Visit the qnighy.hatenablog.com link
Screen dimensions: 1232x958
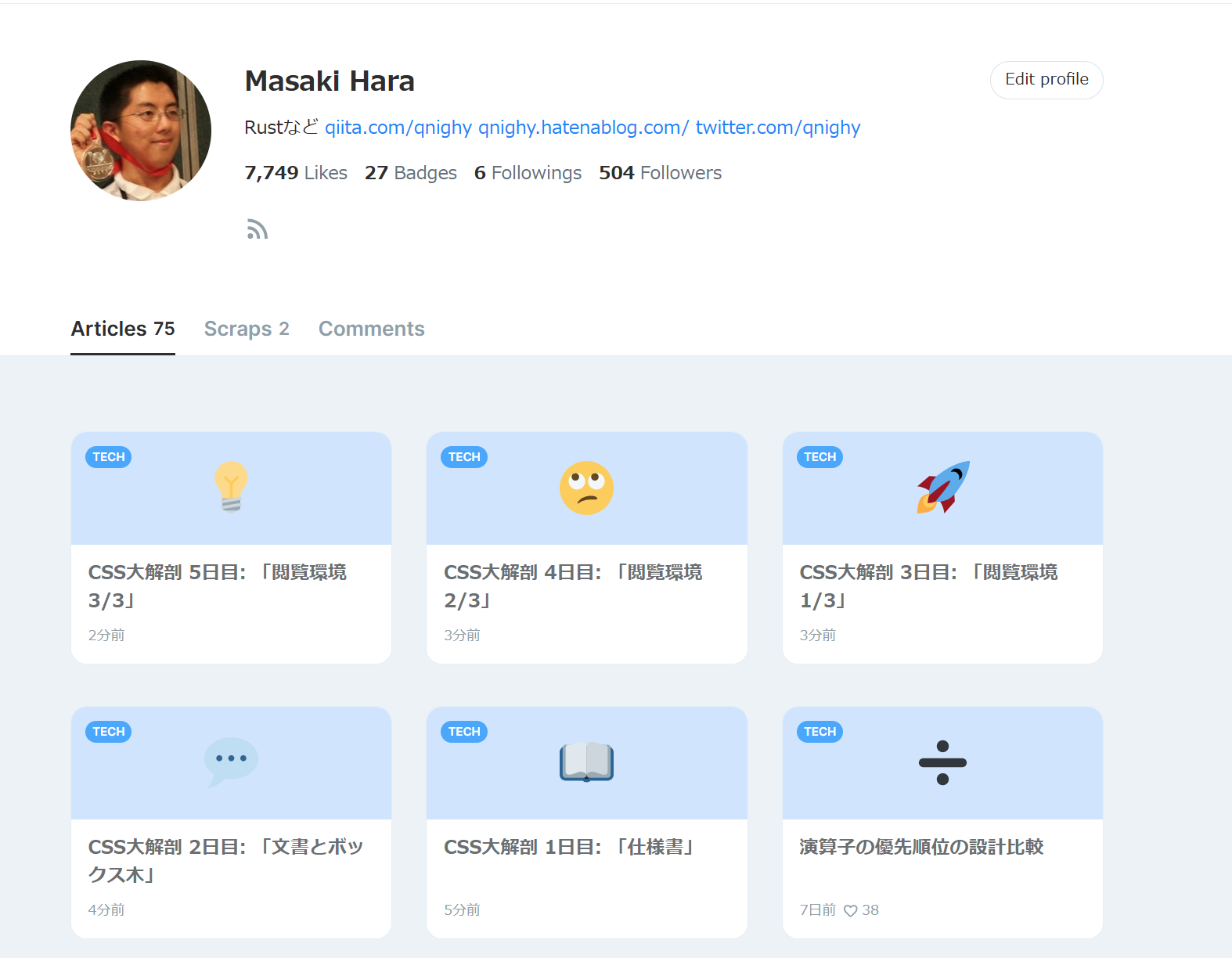(x=583, y=128)
